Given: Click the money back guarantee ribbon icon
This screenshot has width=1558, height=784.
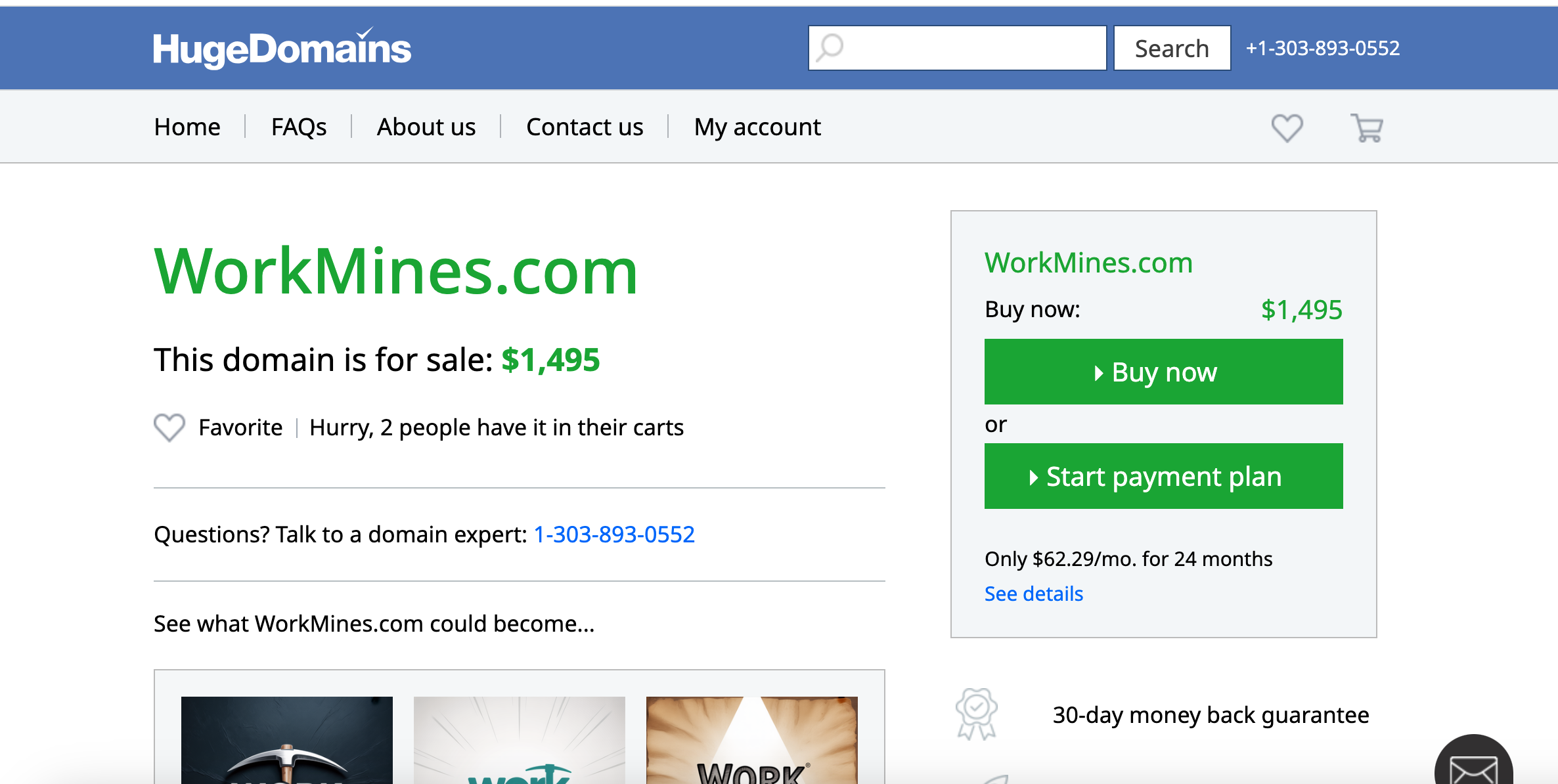Looking at the screenshot, I should tap(977, 714).
